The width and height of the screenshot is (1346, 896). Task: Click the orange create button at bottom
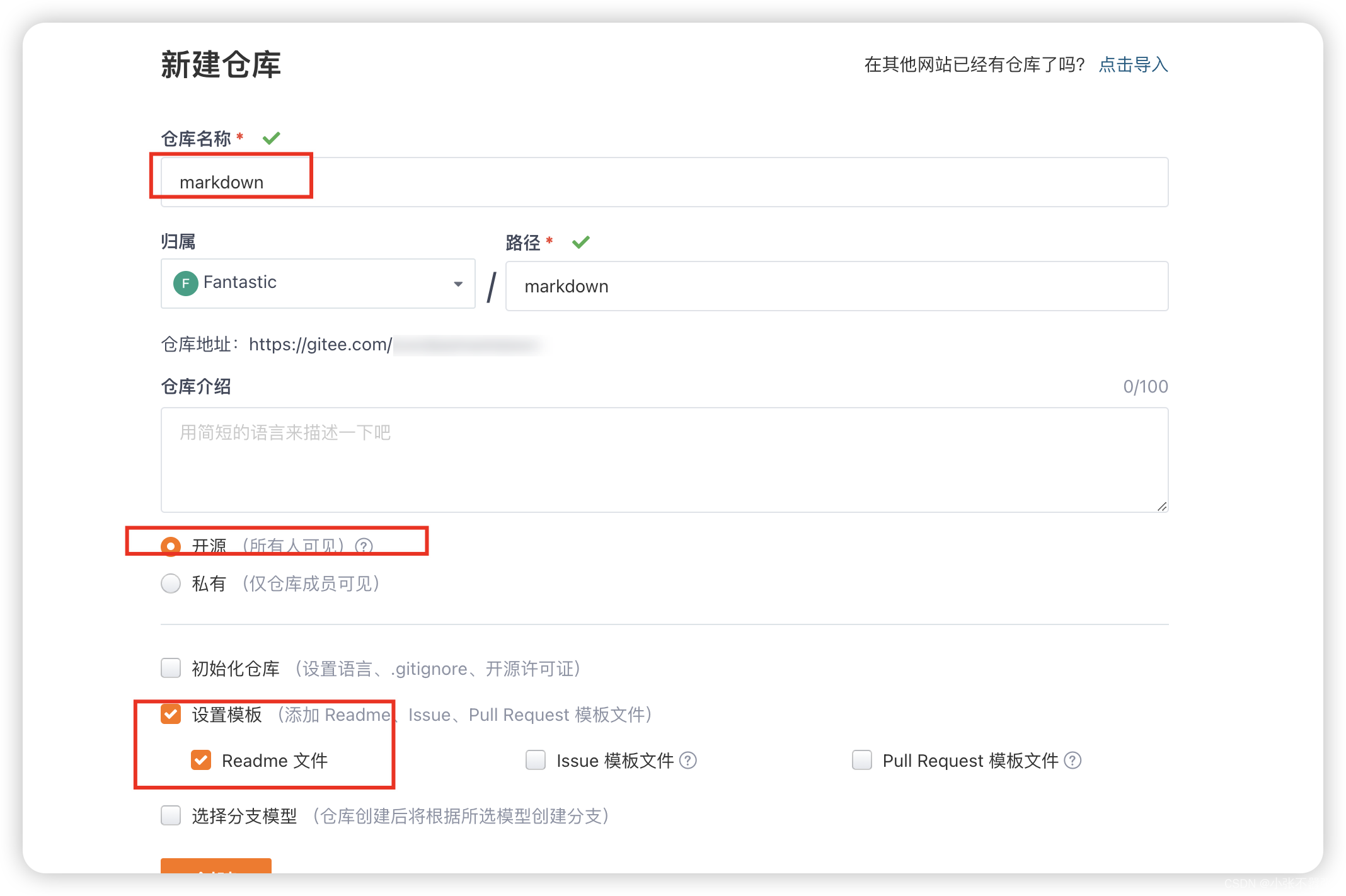click(x=216, y=866)
